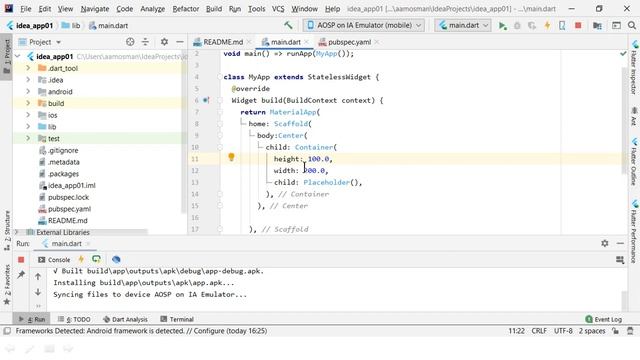The height and width of the screenshot is (360, 640).
Task: Click the Debug bug icon in toolbar
Action: click(517, 26)
